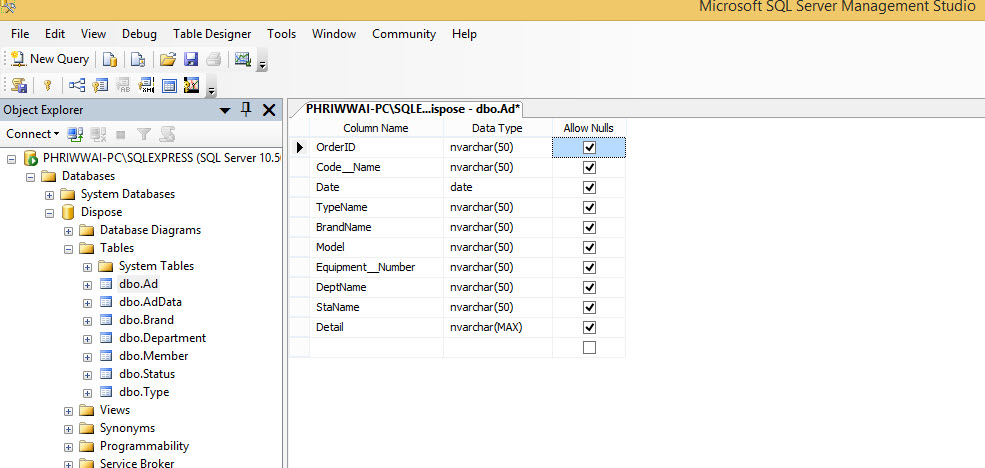
Task: Click the Open File folder icon
Action: [167, 60]
